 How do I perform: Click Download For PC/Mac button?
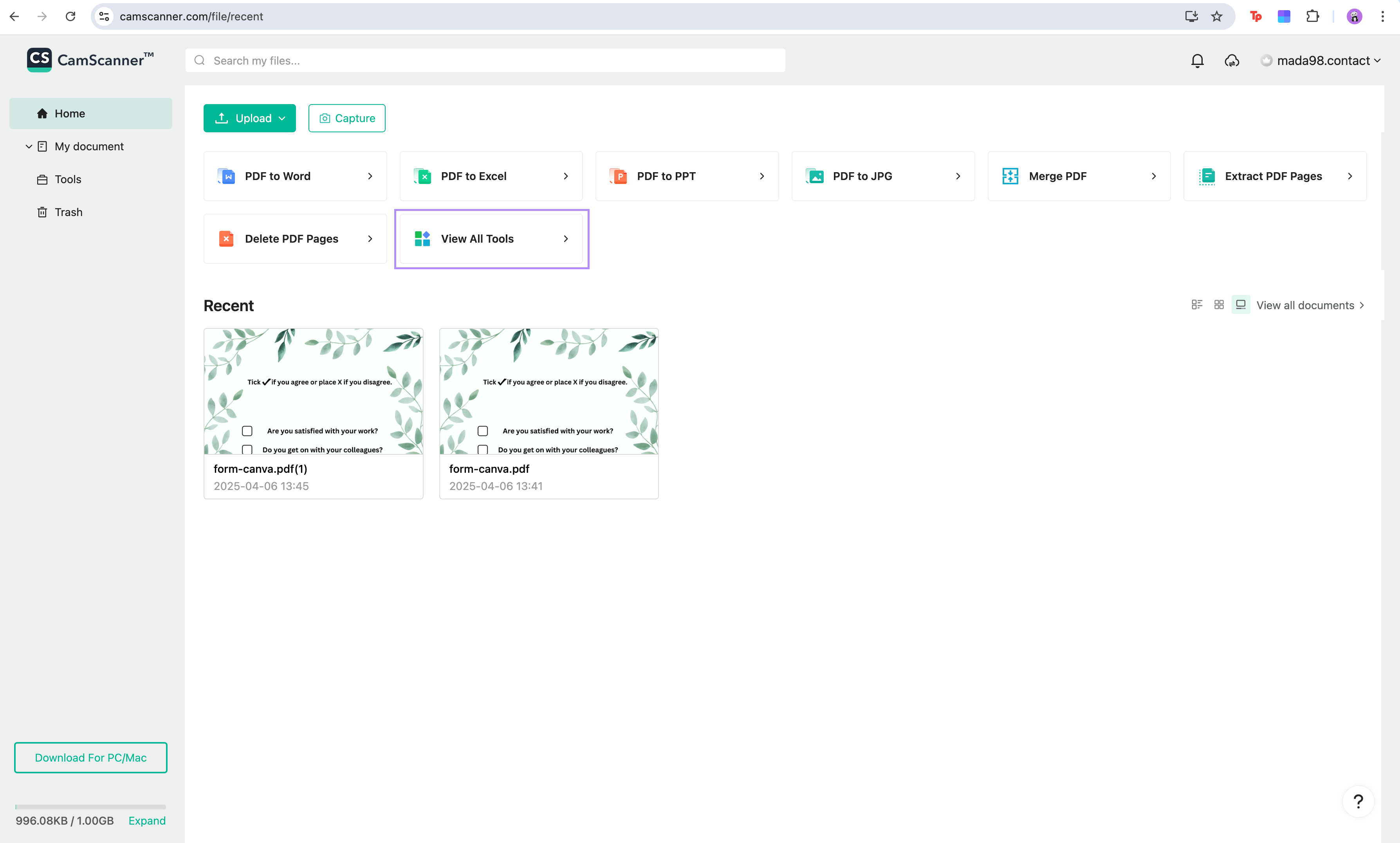(x=90, y=757)
